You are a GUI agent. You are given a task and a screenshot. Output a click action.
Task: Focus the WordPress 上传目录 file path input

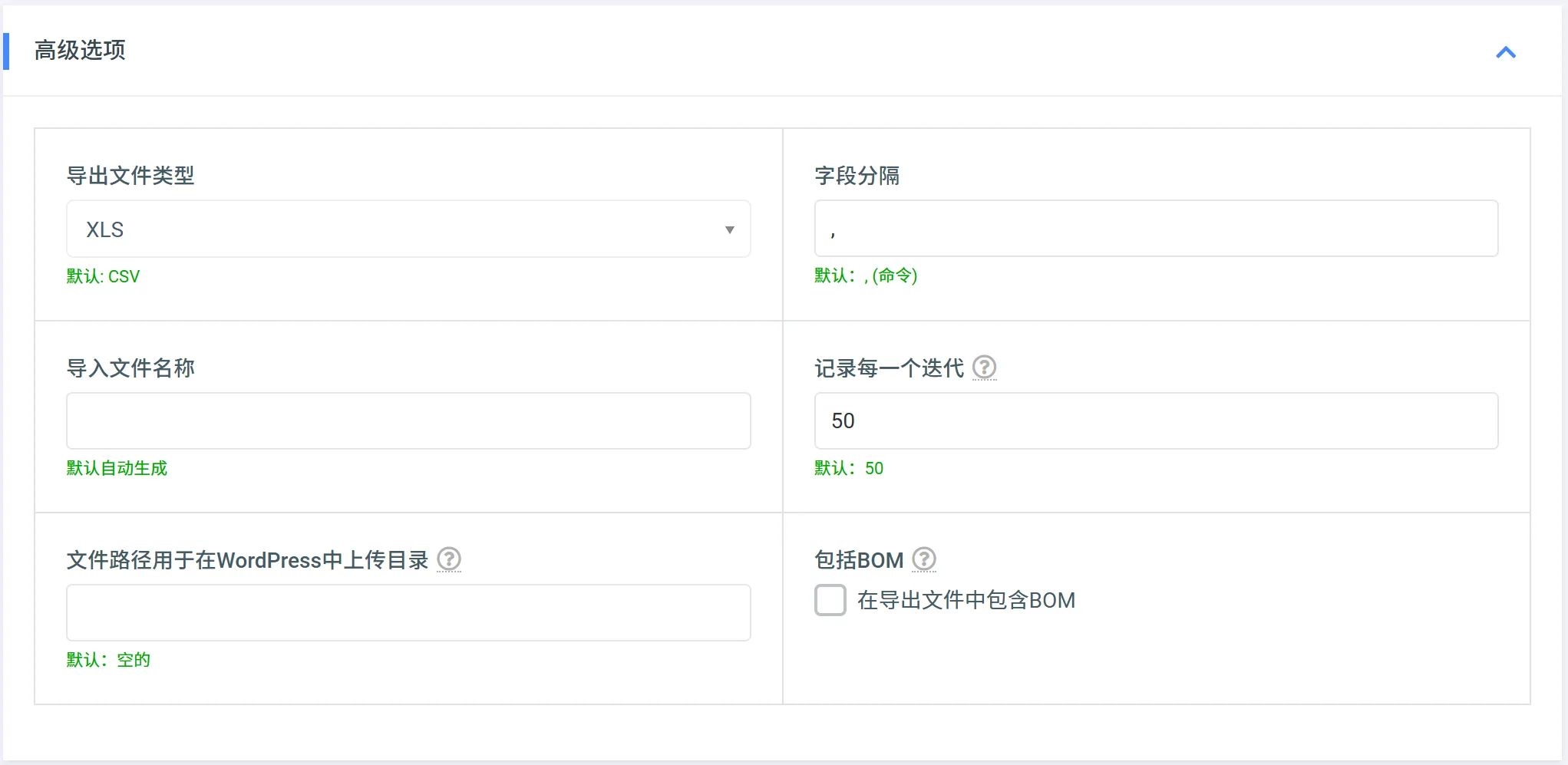[408, 613]
